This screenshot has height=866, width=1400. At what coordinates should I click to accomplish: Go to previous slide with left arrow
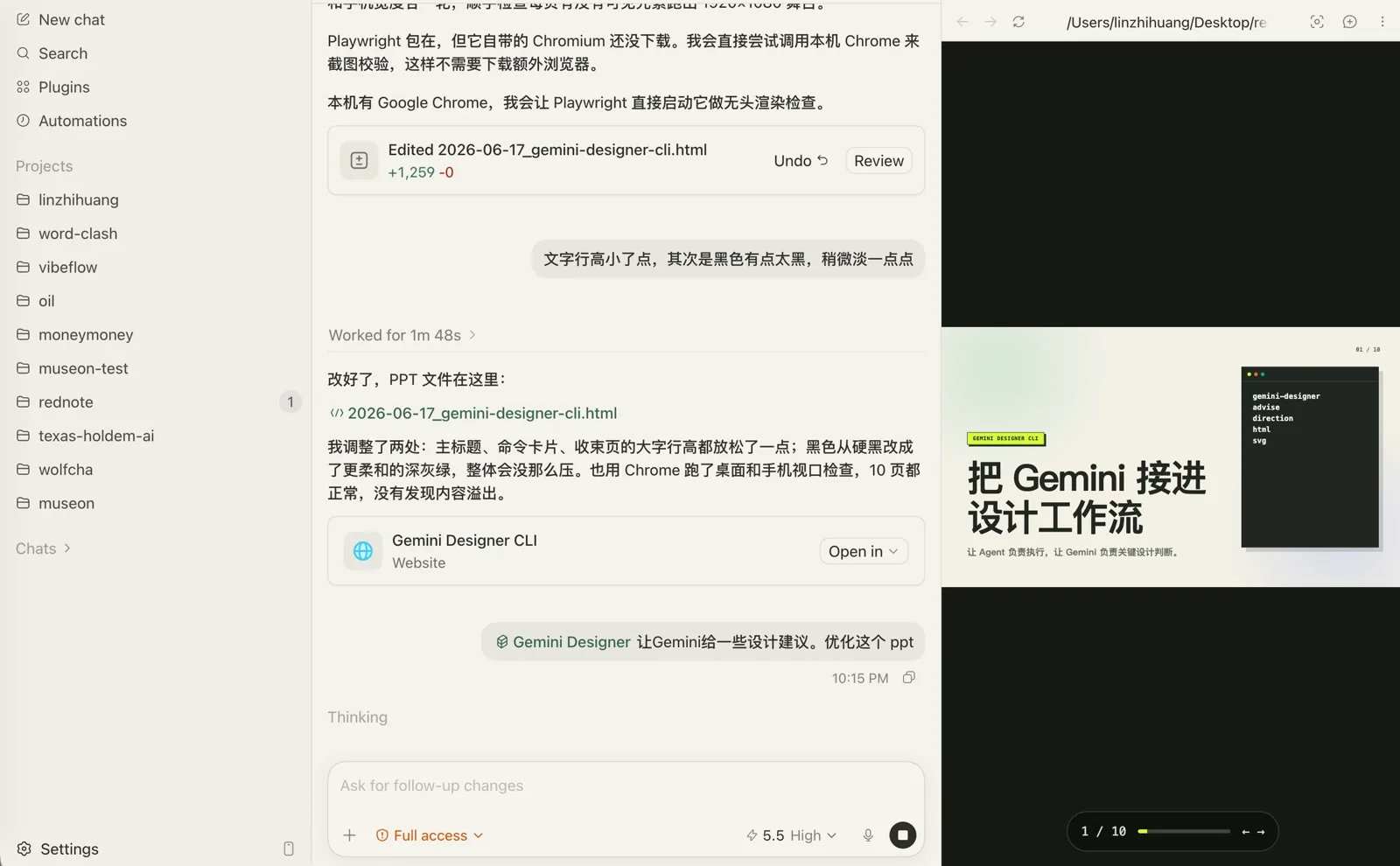[1245, 832]
